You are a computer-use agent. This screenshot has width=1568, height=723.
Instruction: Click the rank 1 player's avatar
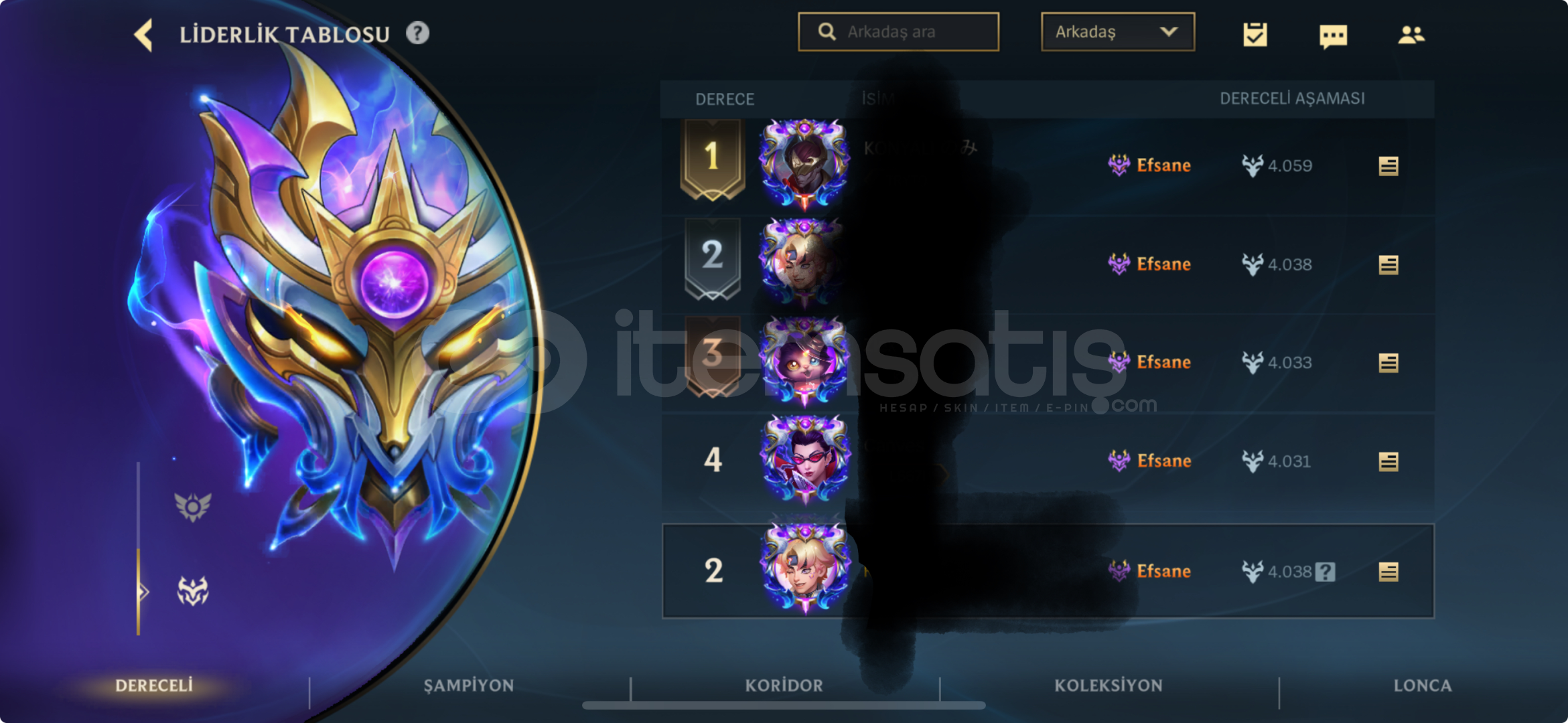click(804, 164)
